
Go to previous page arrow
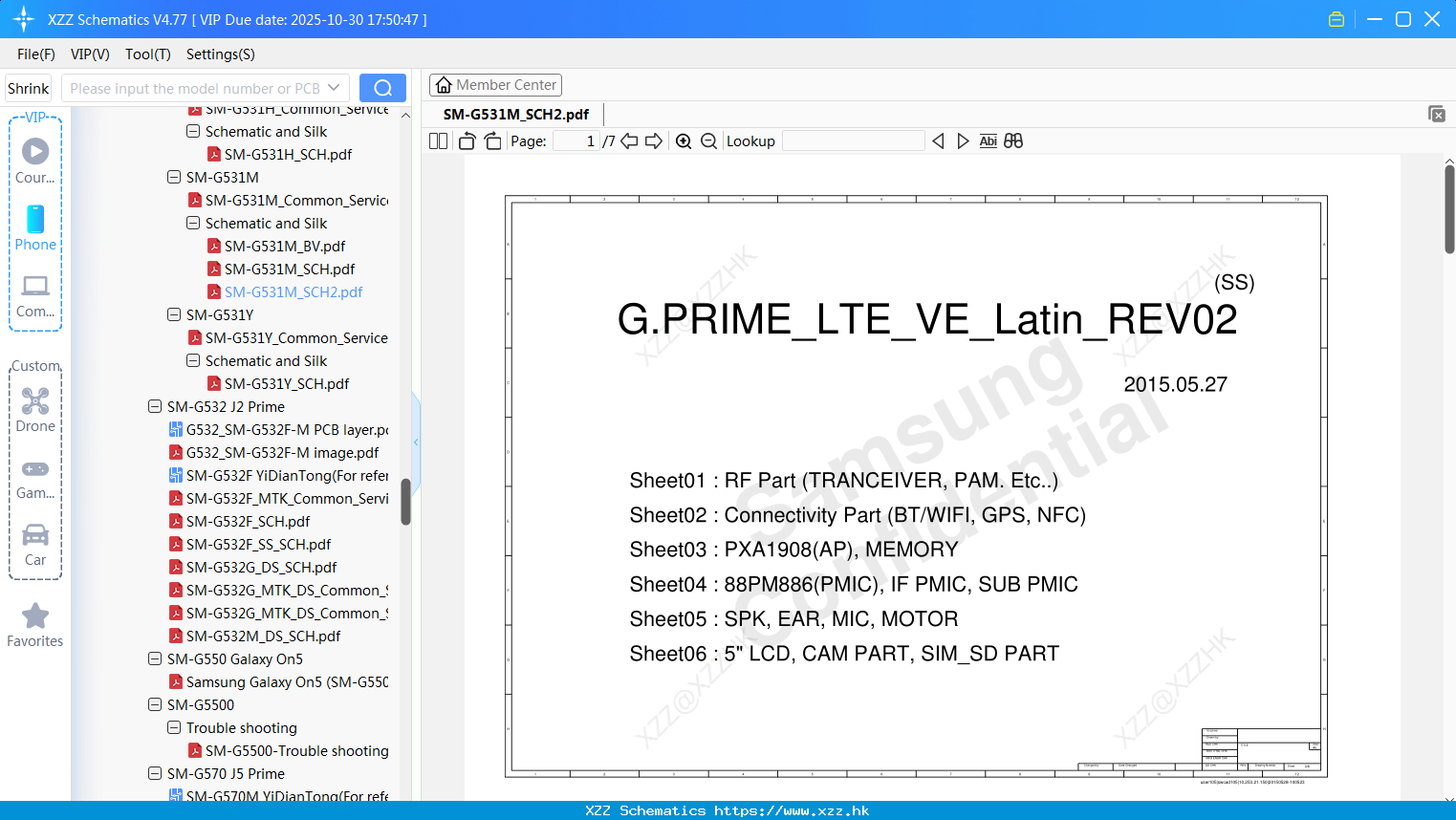pos(629,140)
